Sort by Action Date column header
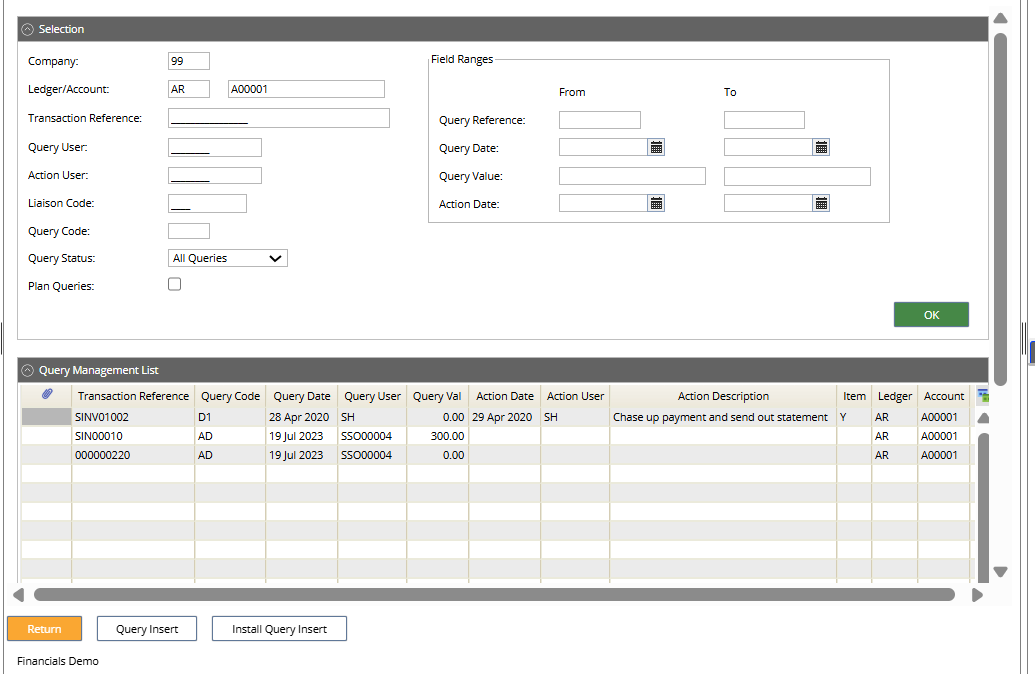Image resolution: width=1035 pixels, height=674 pixels. coord(504,396)
